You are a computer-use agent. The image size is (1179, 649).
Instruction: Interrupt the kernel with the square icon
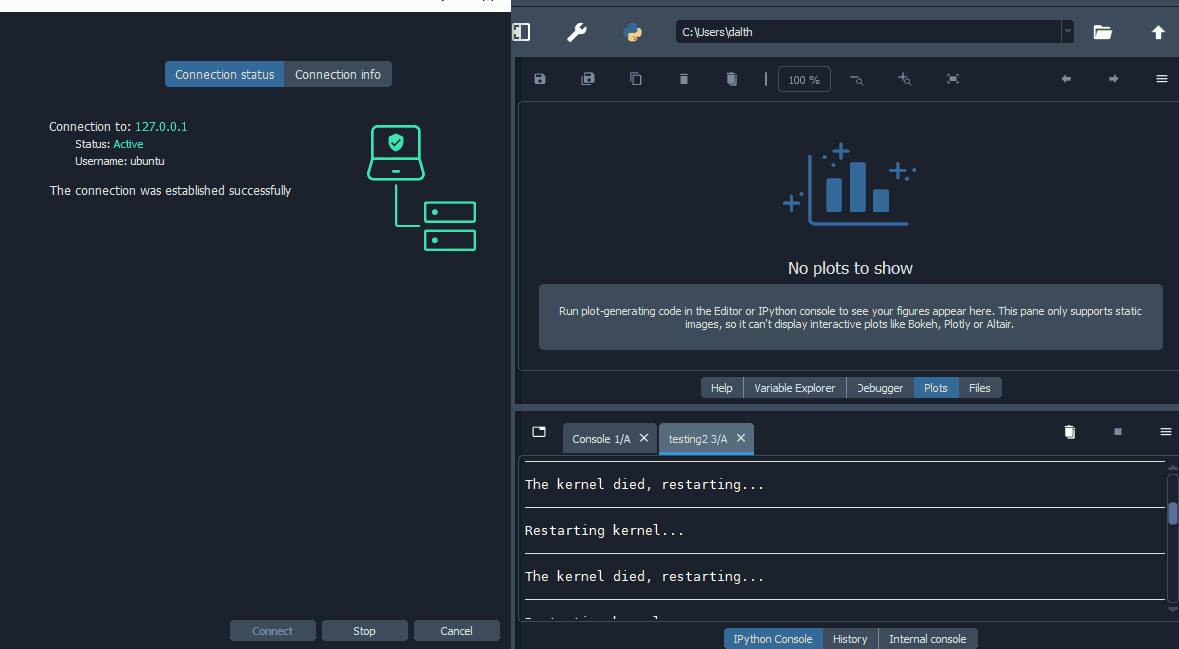click(1117, 432)
